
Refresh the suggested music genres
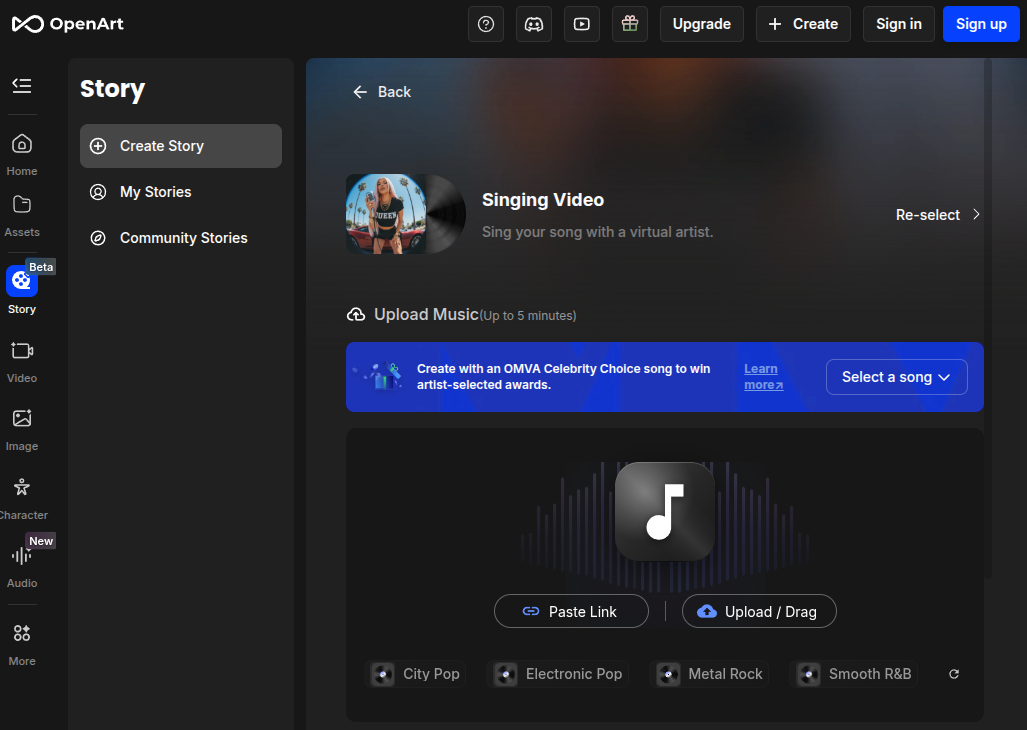954,674
